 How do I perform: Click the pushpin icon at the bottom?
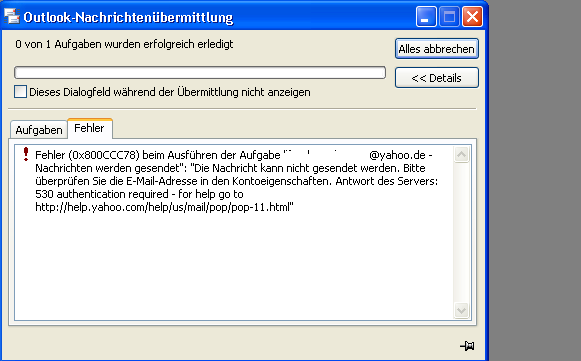click(x=467, y=345)
